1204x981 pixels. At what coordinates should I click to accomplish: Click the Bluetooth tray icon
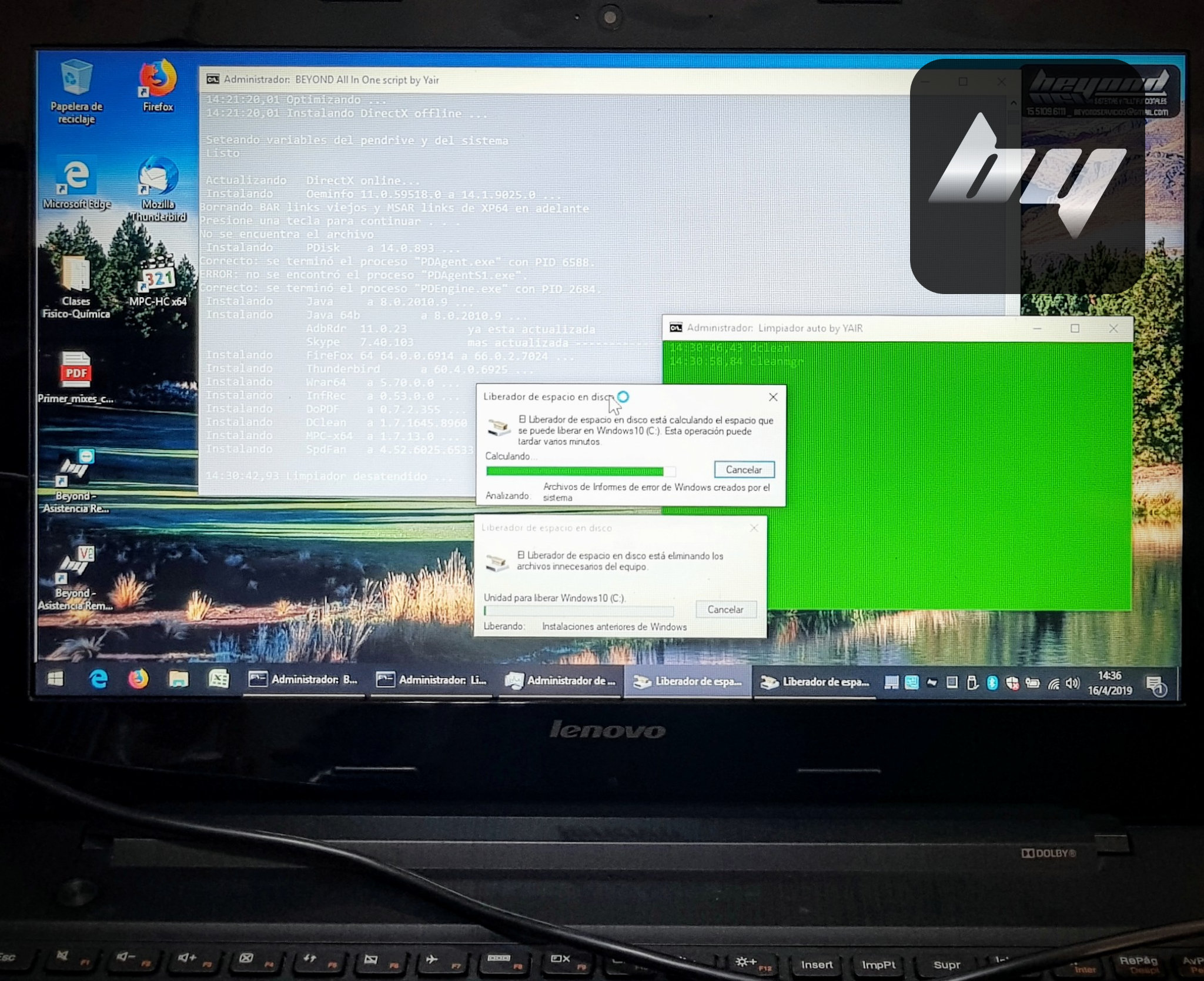coord(992,682)
